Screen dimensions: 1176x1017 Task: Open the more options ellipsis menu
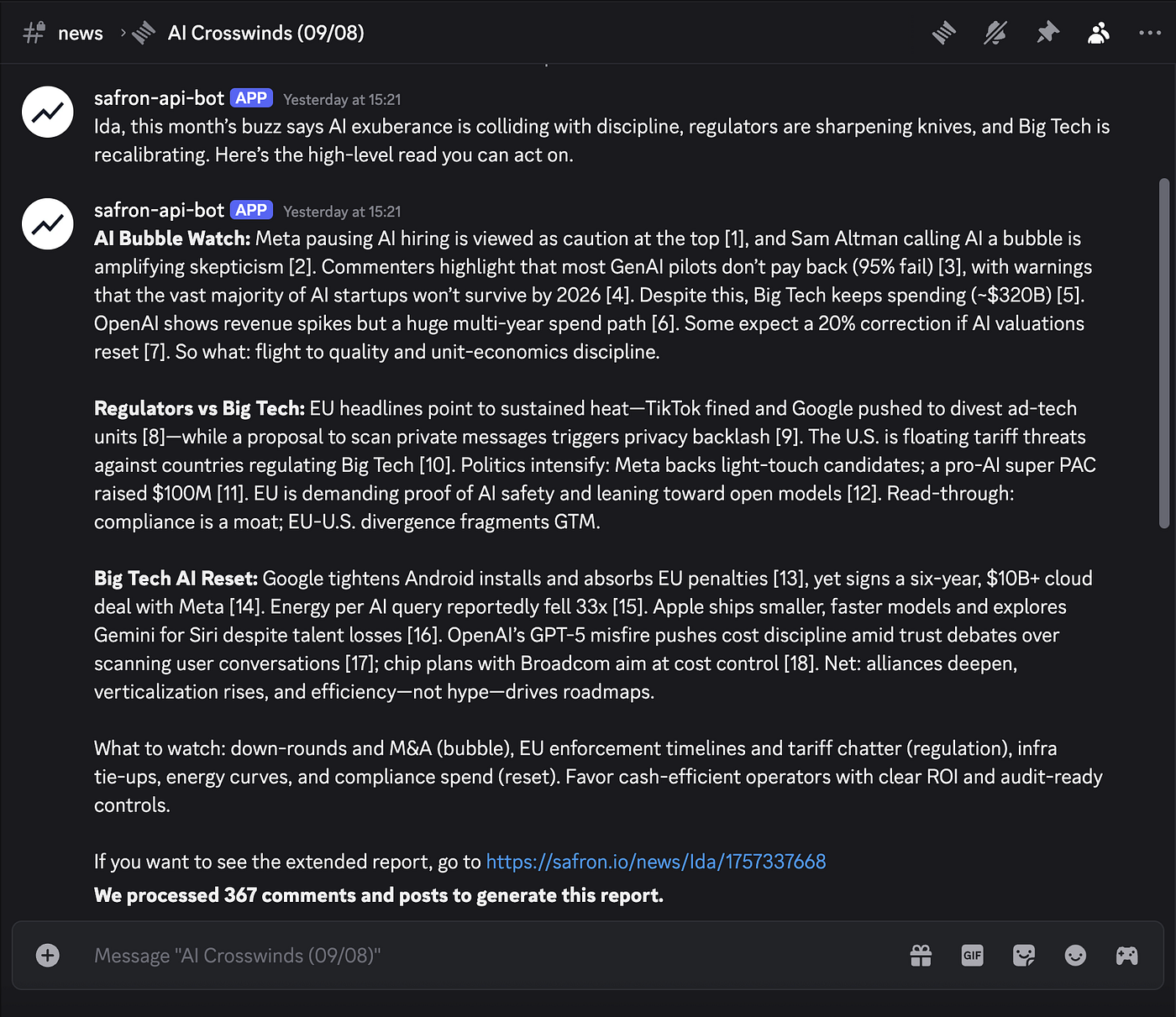[x=1150, y=34]
